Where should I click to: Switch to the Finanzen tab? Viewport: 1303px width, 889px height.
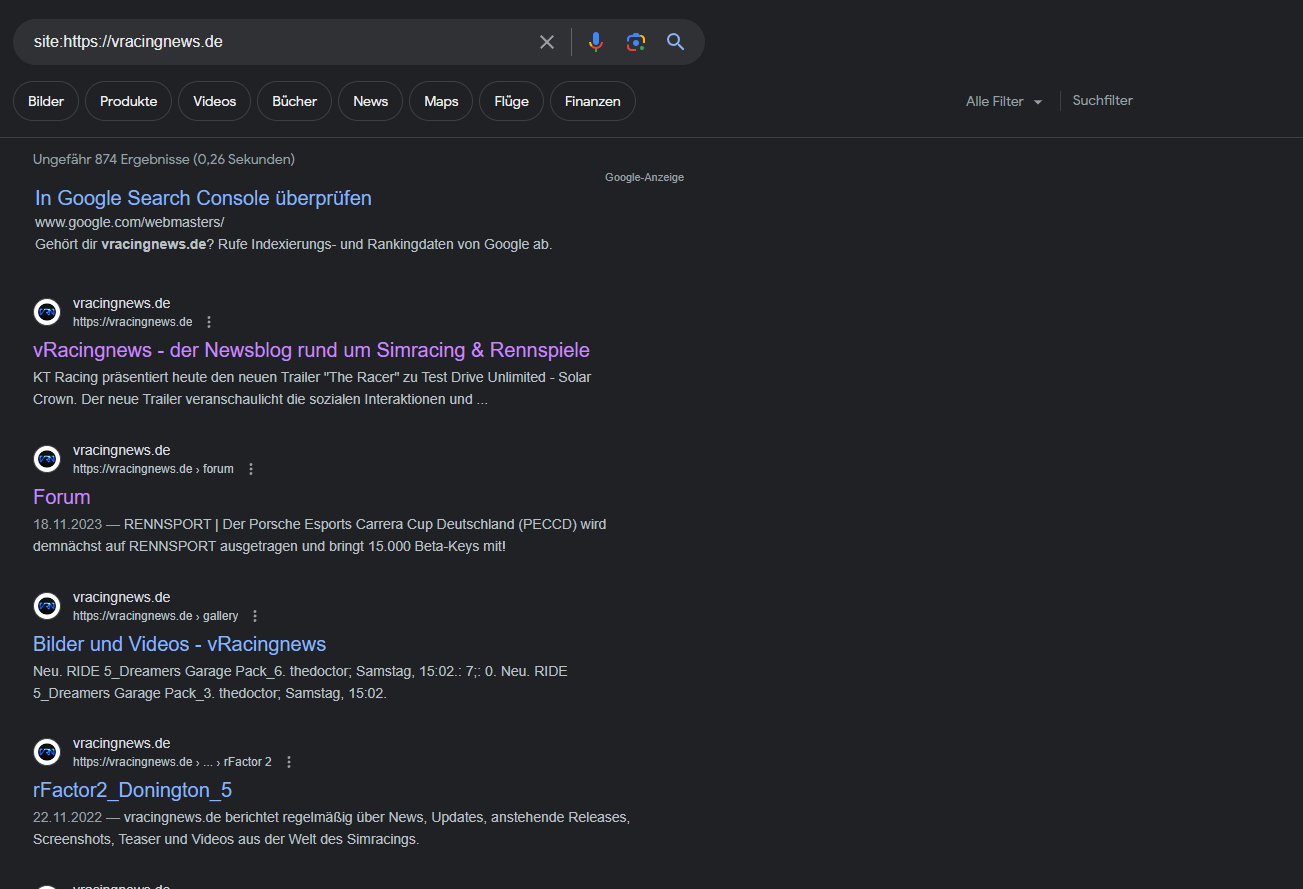[593, 101]
